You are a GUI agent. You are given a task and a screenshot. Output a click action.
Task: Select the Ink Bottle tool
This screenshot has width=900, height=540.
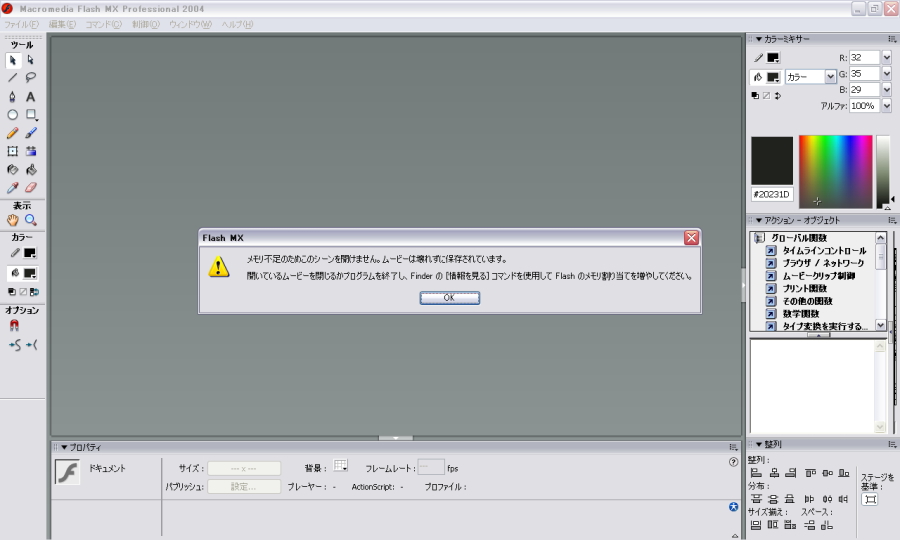(x=13, y=170)
